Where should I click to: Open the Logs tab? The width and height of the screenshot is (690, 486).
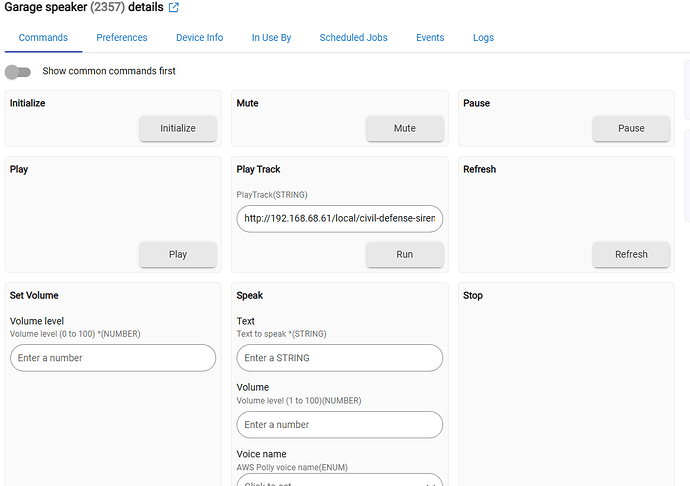[x=483, y=38]
